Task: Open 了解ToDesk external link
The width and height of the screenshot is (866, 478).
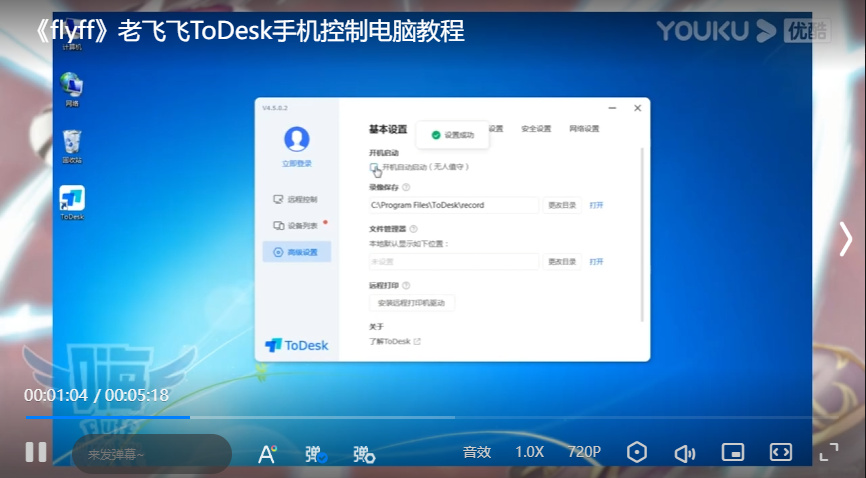Action: (x=394, y=342)
